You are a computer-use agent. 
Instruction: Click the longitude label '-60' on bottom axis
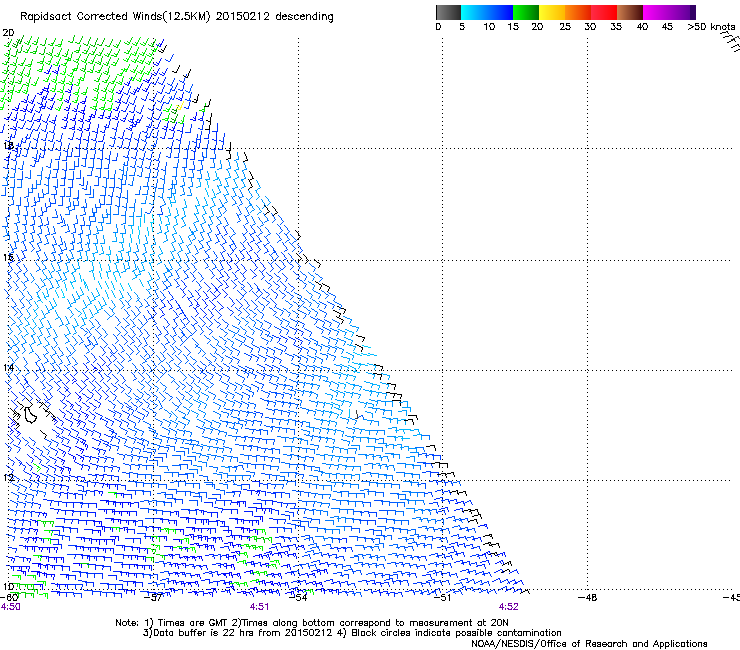9,598
